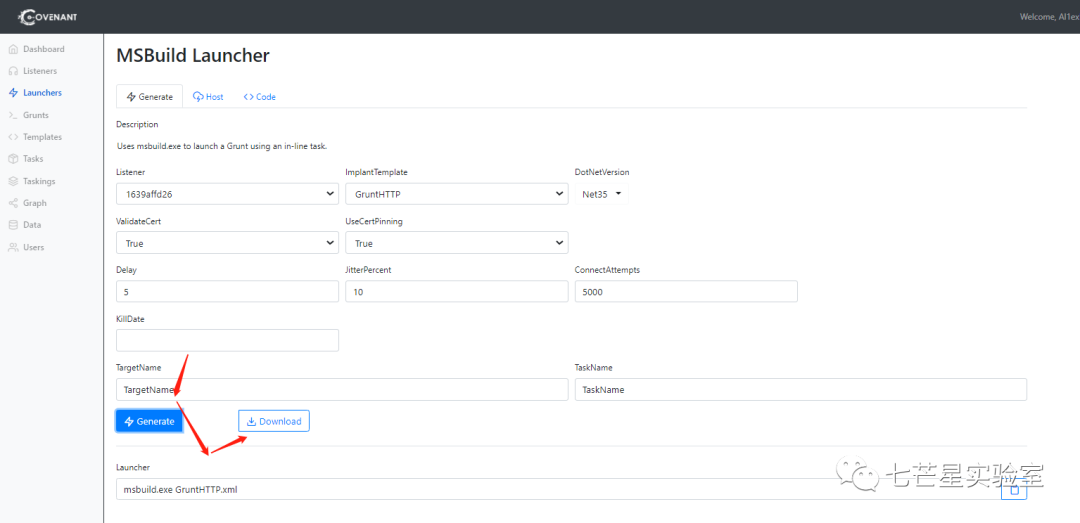1080x523 pixels.
Task: Go to Taskings in sidebar
Action: 39,181
